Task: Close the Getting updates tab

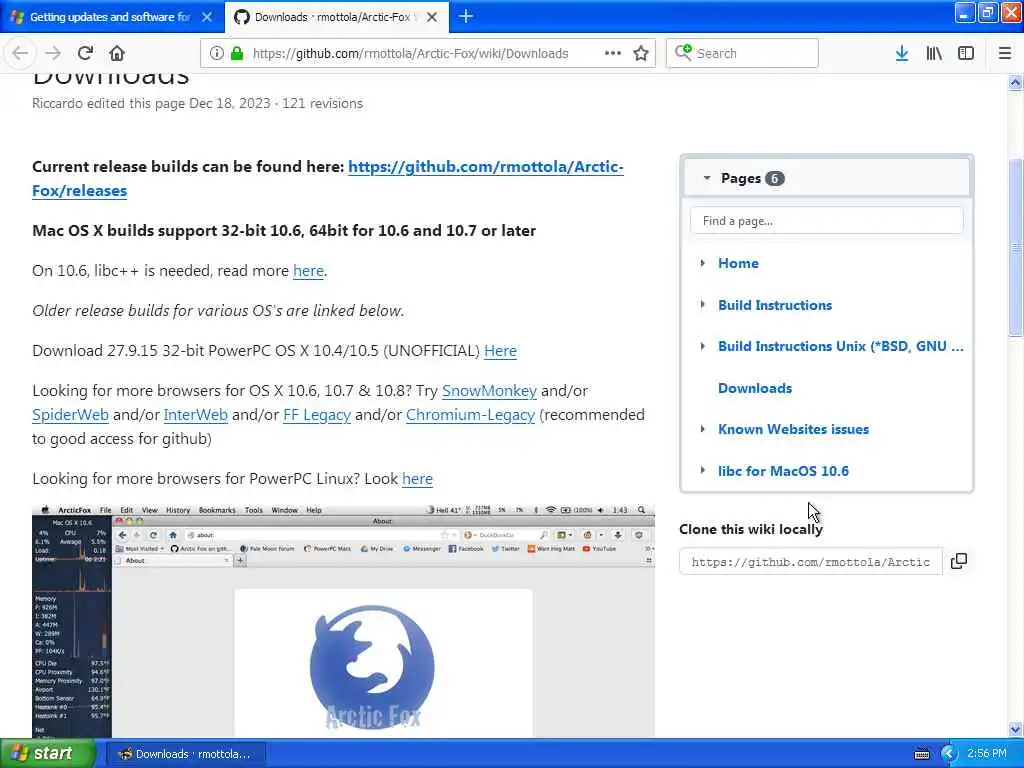Action: point(207,17)
